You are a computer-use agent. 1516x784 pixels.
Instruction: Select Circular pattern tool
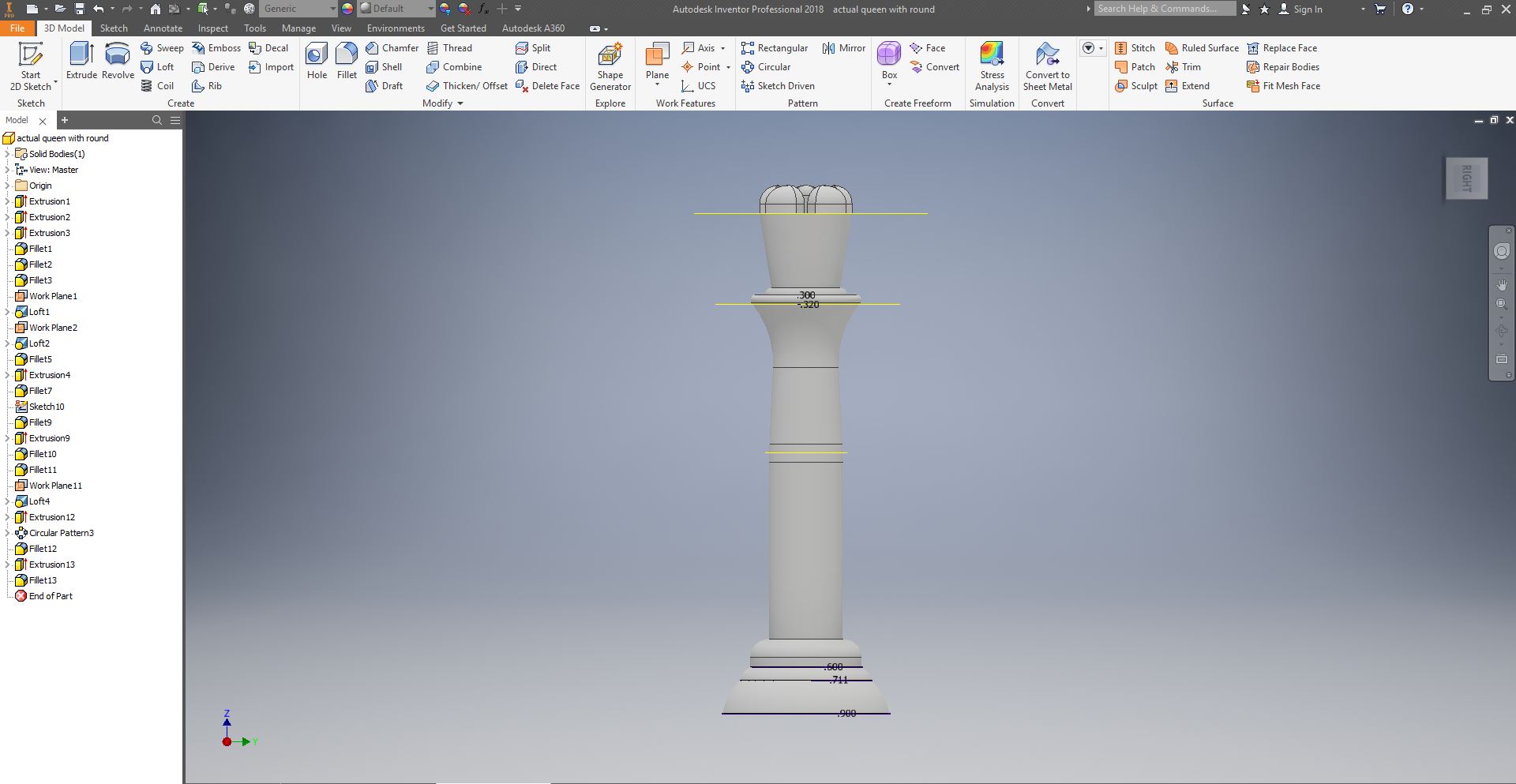(766, 67)
